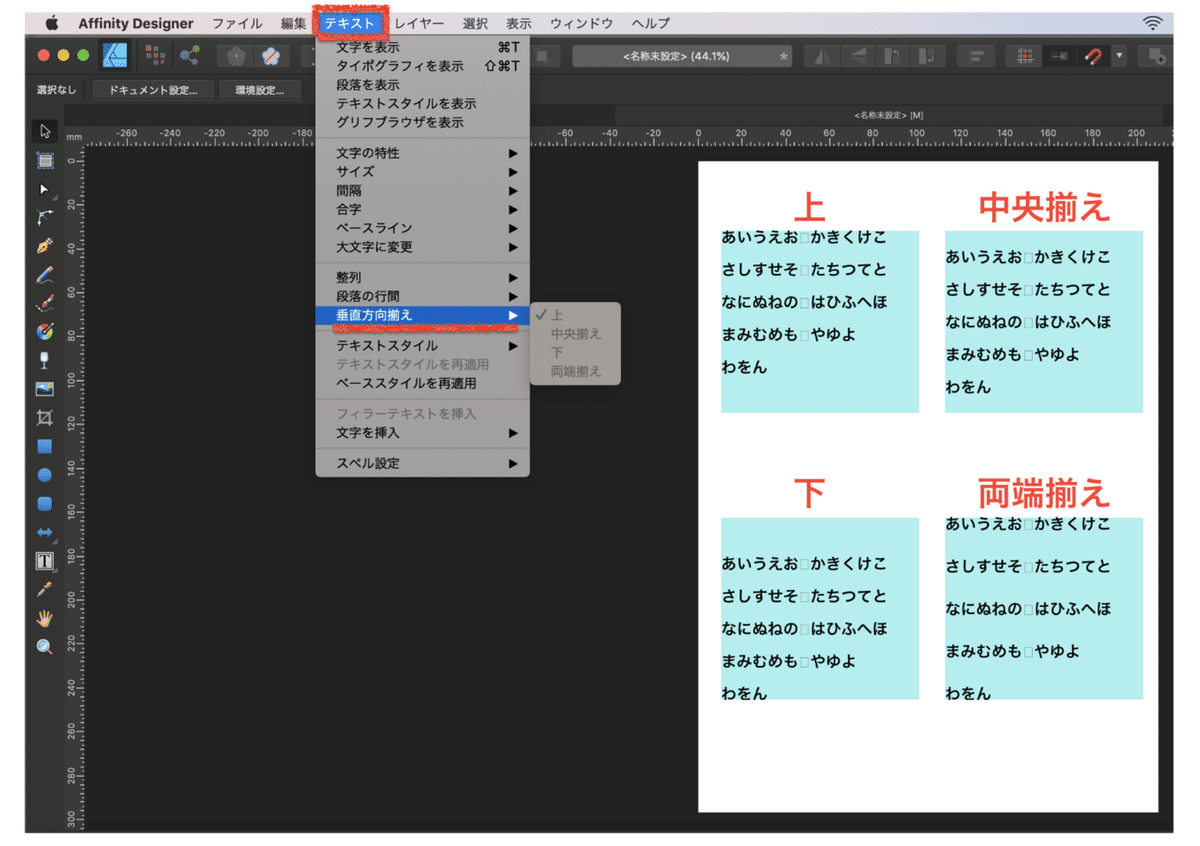Open the ウィンドウ menu

point(581,23)
